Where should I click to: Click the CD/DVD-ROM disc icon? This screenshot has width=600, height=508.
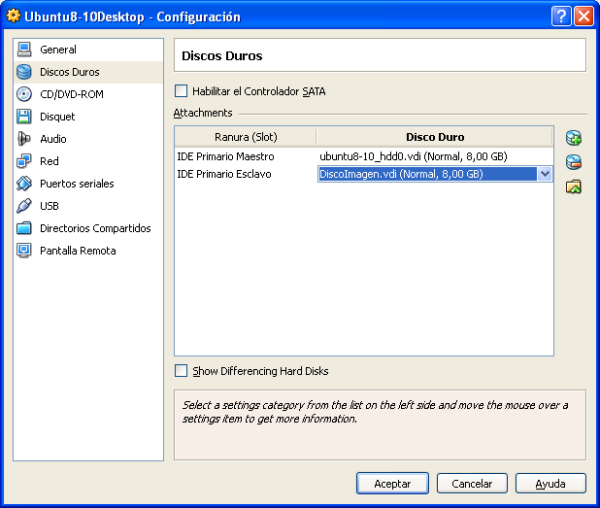24,94
